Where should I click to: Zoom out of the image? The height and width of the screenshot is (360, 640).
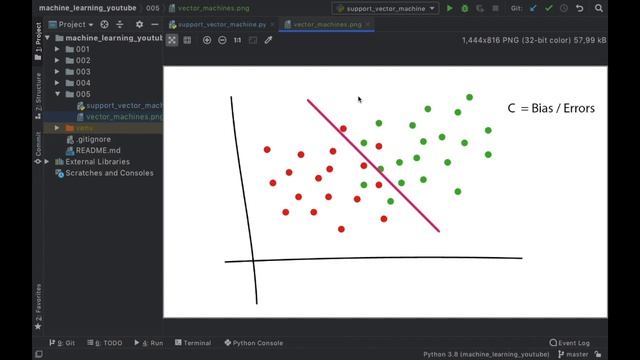(222, 40)
